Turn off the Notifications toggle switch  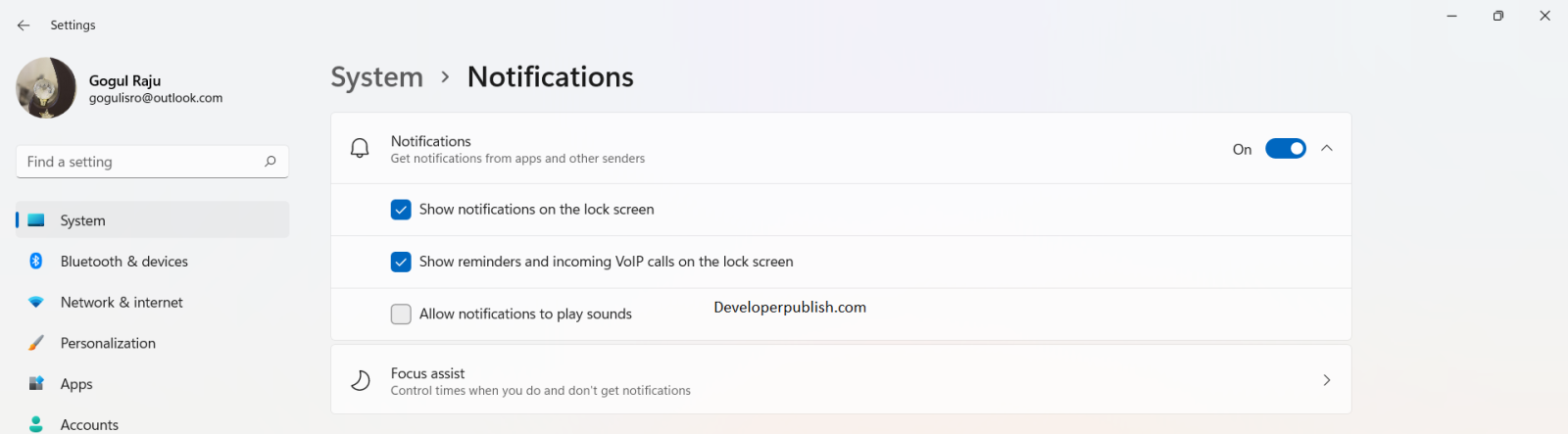point(1285,149)
